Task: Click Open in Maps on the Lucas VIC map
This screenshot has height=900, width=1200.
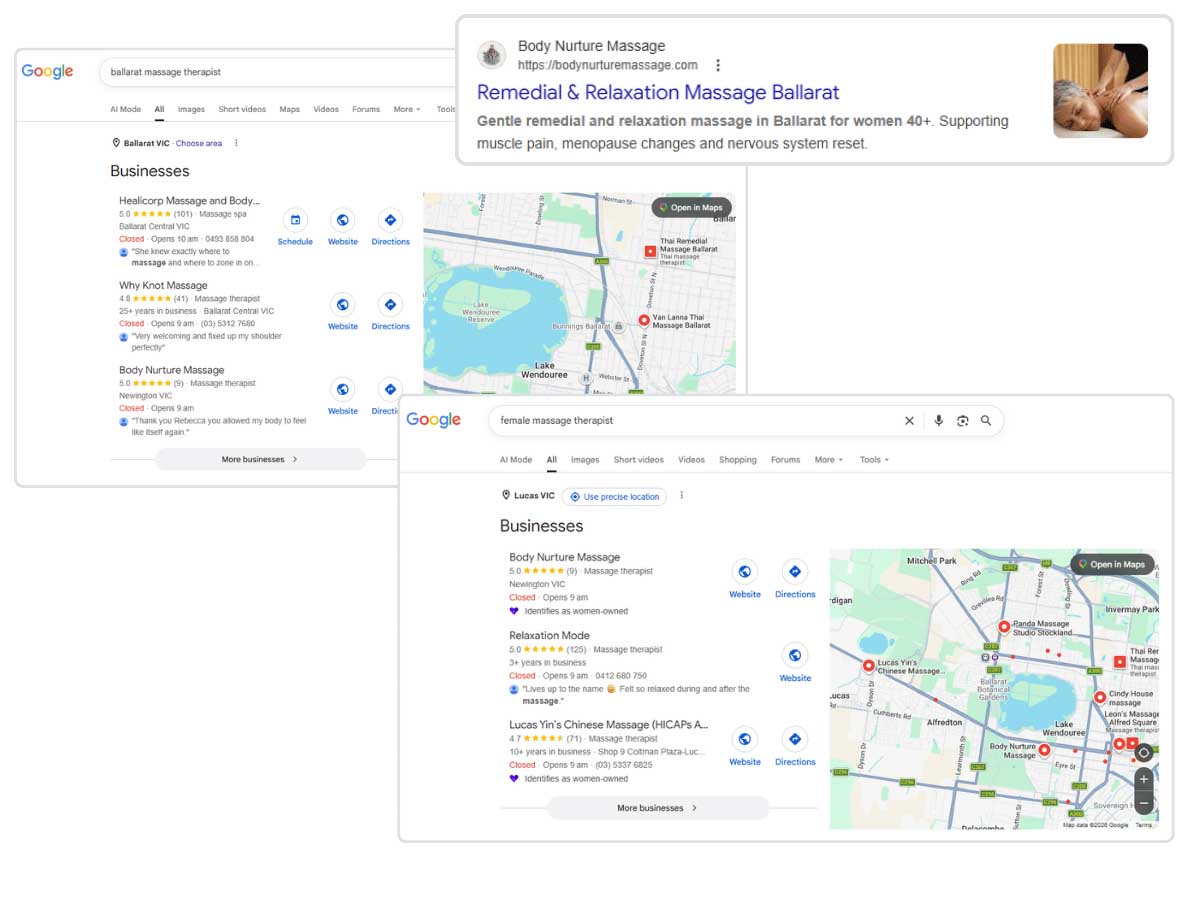Action: pyautogui.click(x=1112, y=564)
